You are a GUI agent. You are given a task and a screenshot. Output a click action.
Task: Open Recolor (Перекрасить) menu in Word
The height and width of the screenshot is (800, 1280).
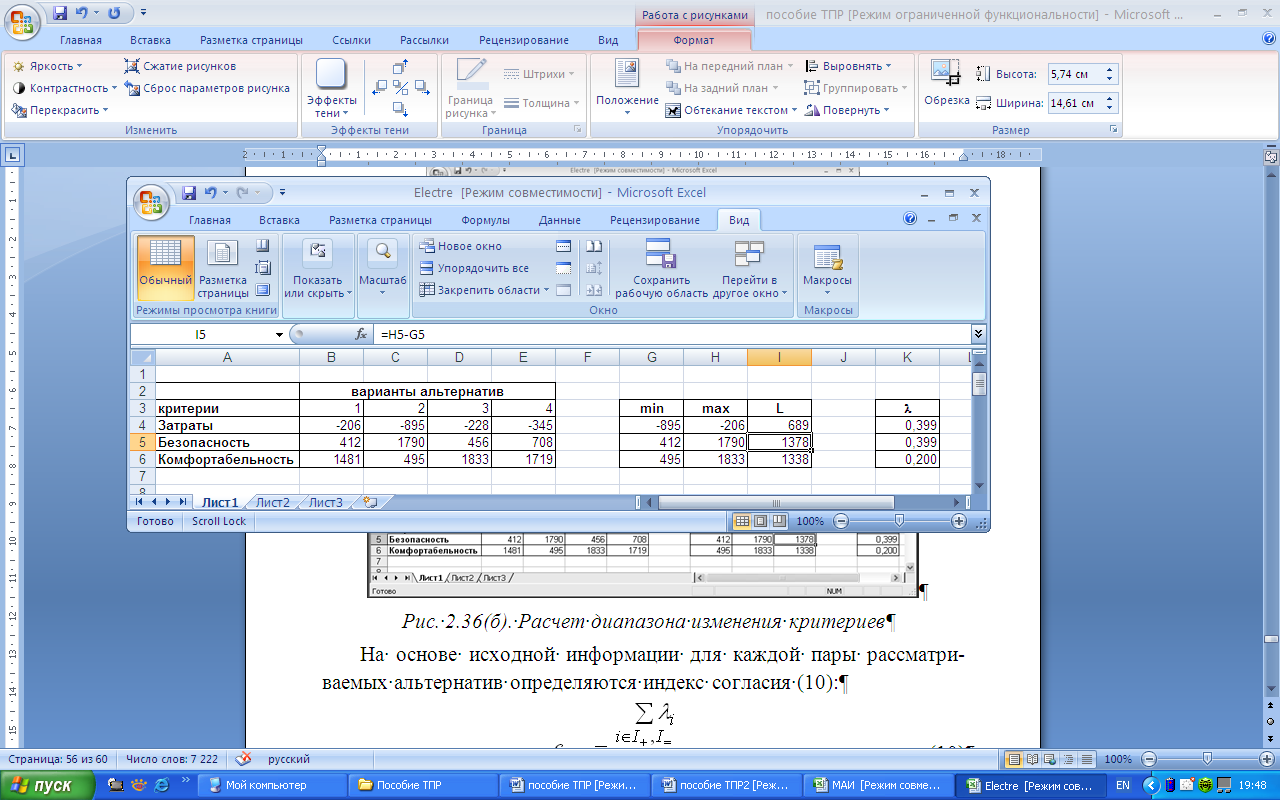click(x=60, y=110)
